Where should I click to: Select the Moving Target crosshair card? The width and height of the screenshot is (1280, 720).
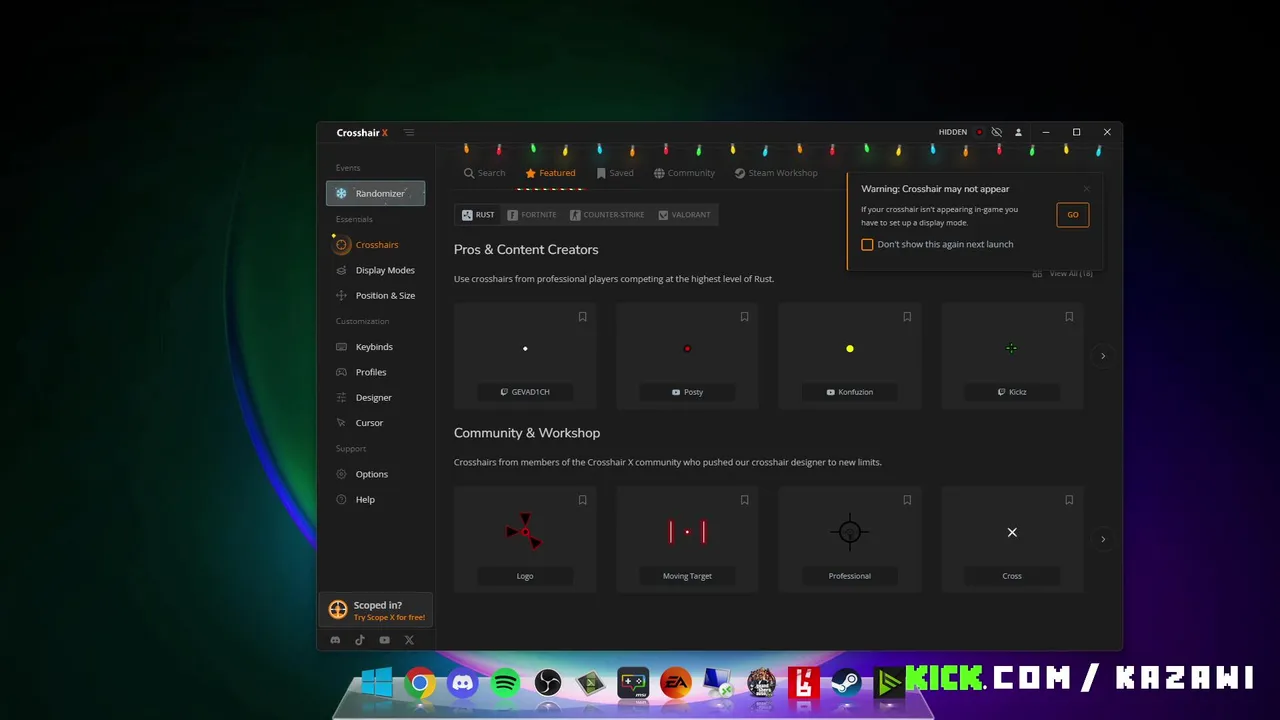pos(687,539)
